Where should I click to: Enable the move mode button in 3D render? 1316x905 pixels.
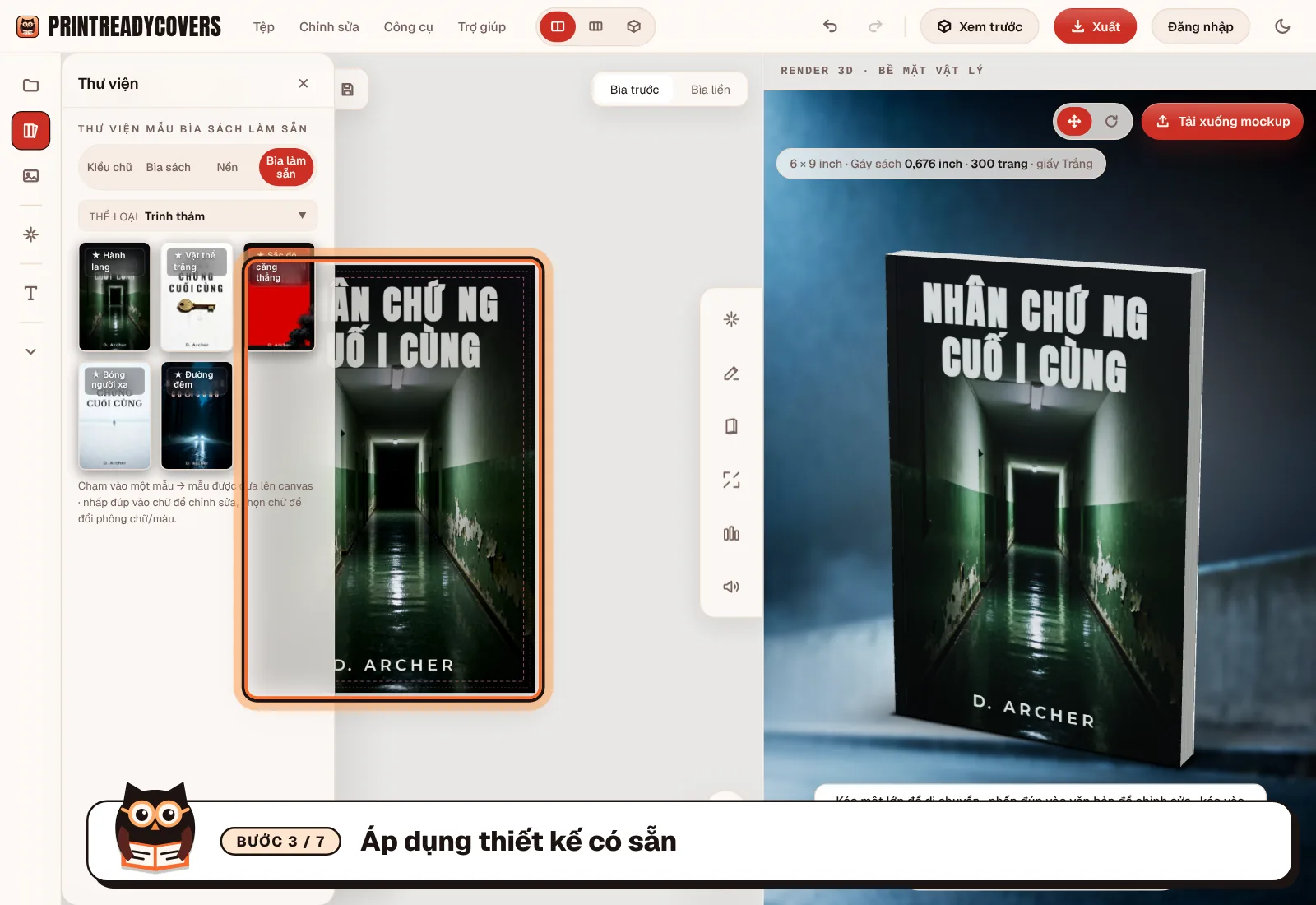[x=1074, y=122]
